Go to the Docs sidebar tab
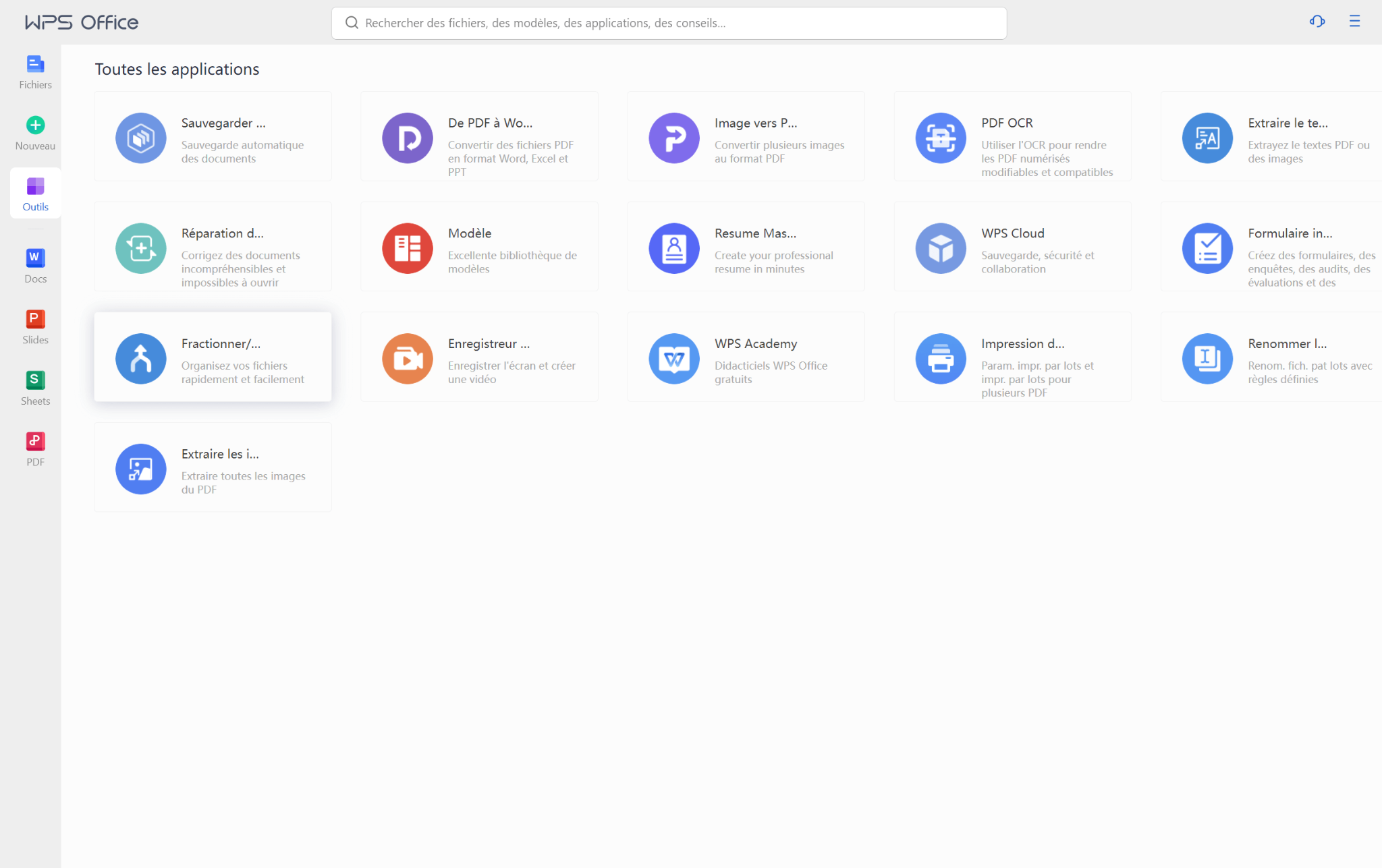 point(35,266)
